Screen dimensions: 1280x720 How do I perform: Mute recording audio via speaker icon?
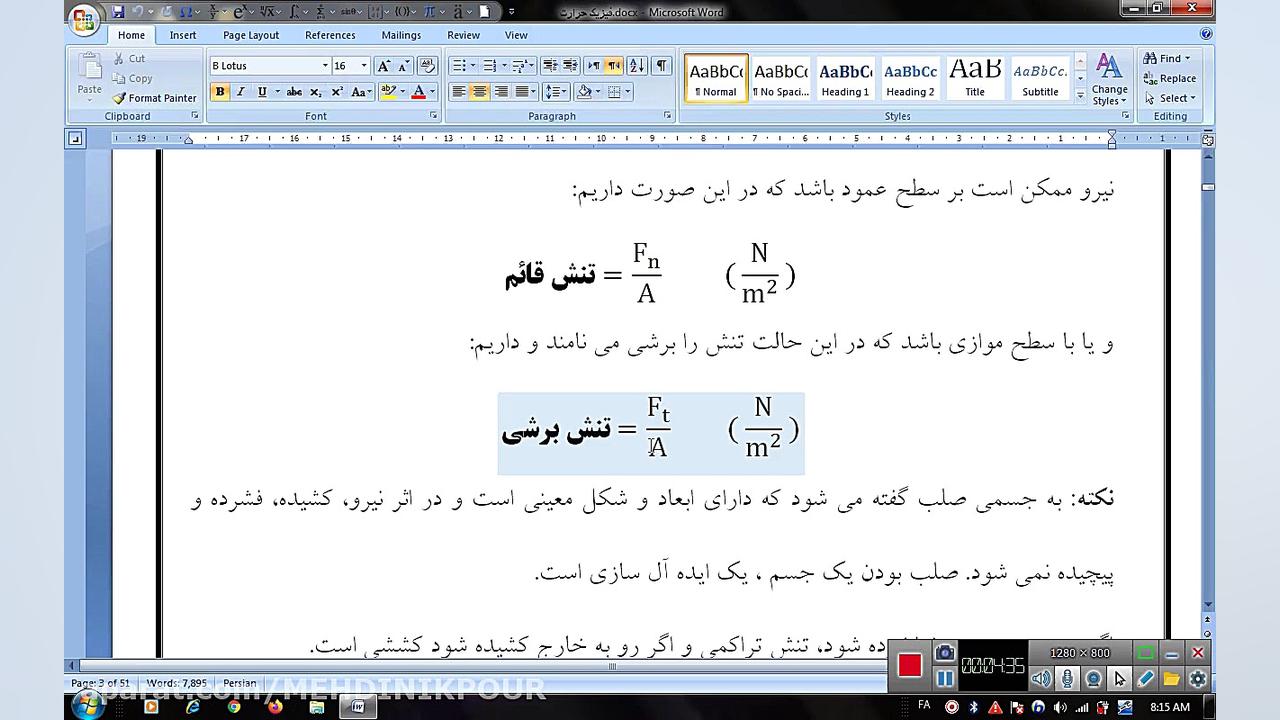point(1040,679)
